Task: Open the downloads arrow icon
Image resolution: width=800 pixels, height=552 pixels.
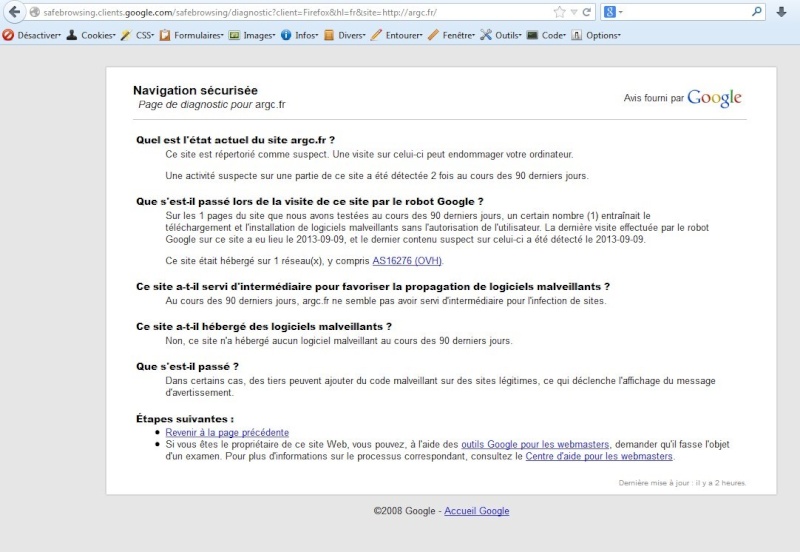Action: [x=781, y=12]
